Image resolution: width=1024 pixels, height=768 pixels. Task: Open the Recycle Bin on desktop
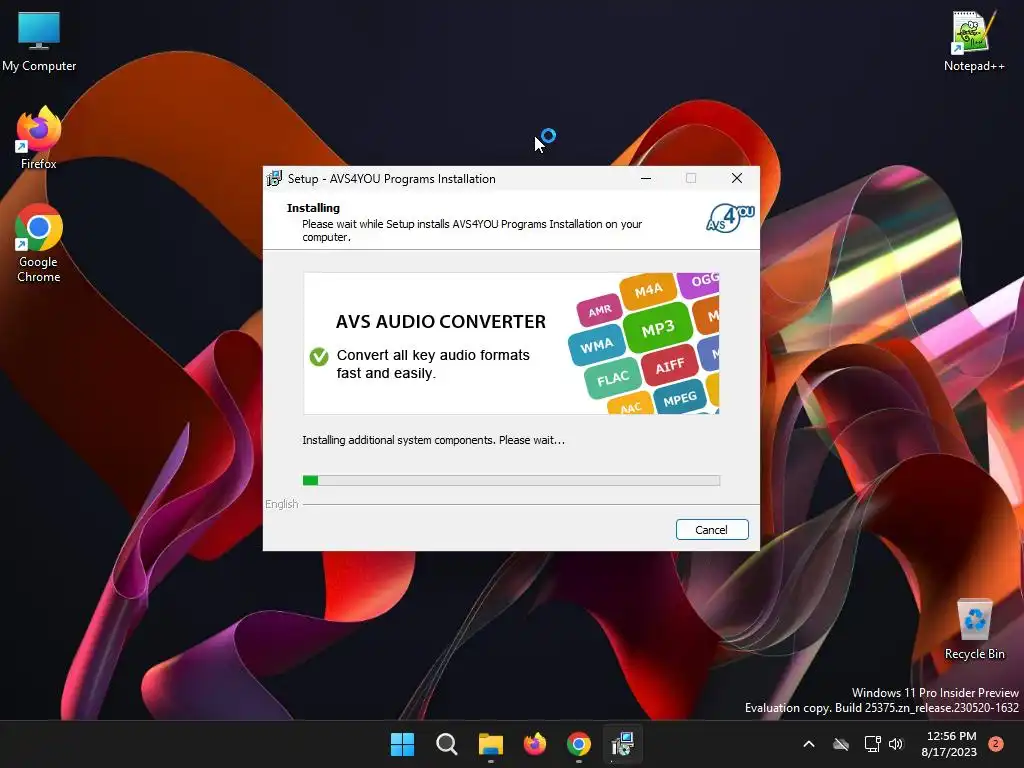[974, 629]
